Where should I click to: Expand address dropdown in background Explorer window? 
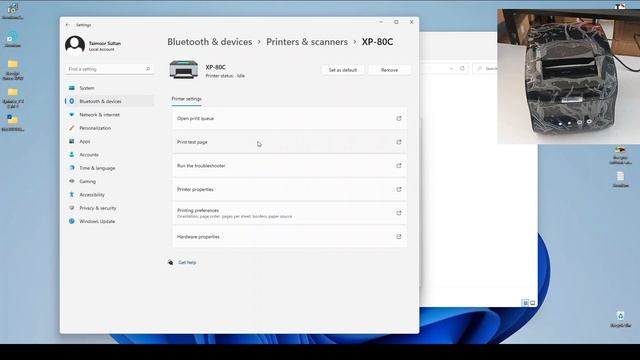pos(451,68)
